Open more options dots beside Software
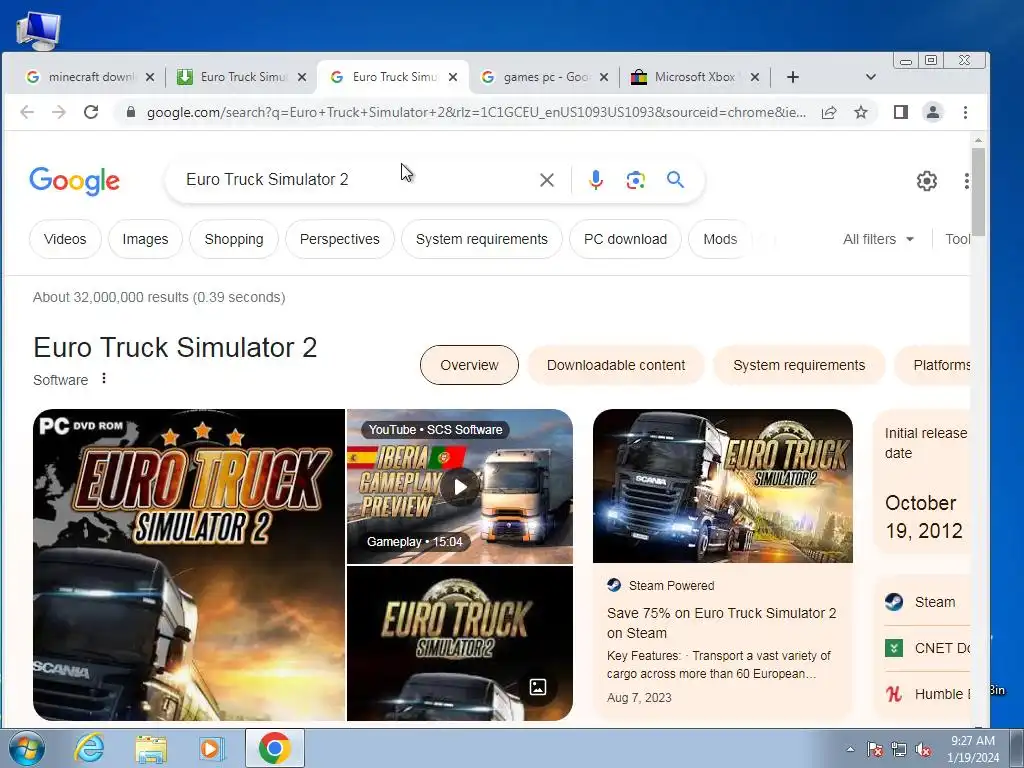Viewport: 1024px width, 768px height. click(104, 379)
